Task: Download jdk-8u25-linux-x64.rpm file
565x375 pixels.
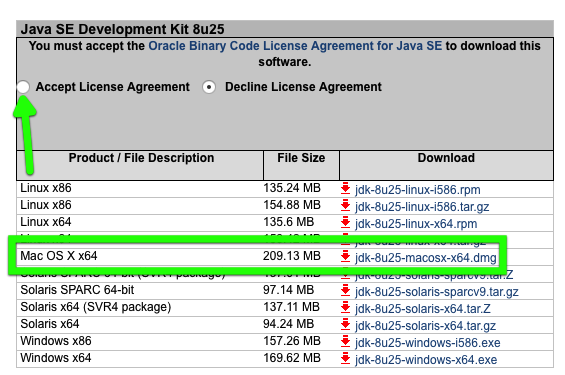Action: [x=416, y=224]
